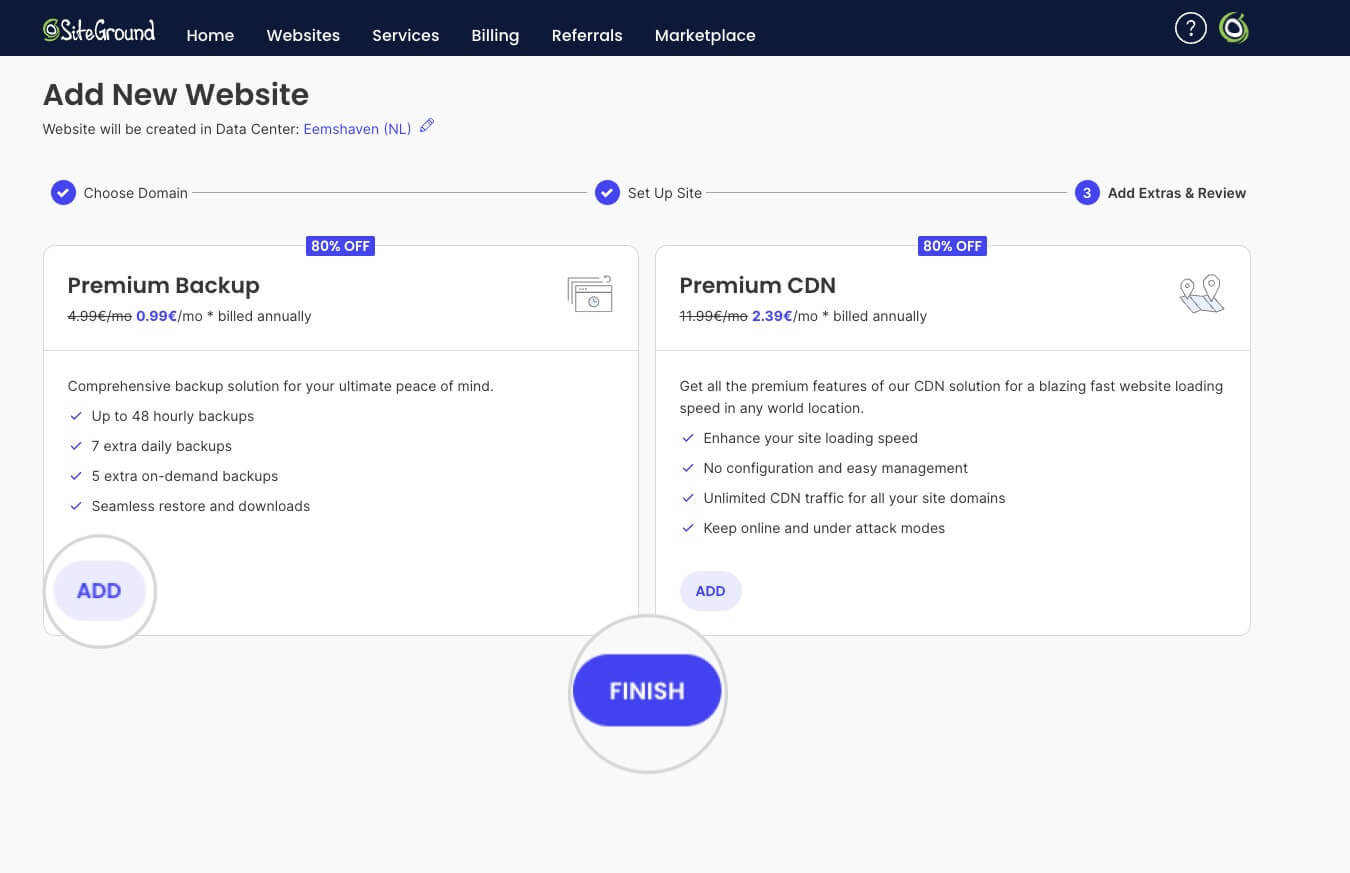
Task: Click the 80% OFF badge on Premium Backup
Action: click(x=340, y=246)
